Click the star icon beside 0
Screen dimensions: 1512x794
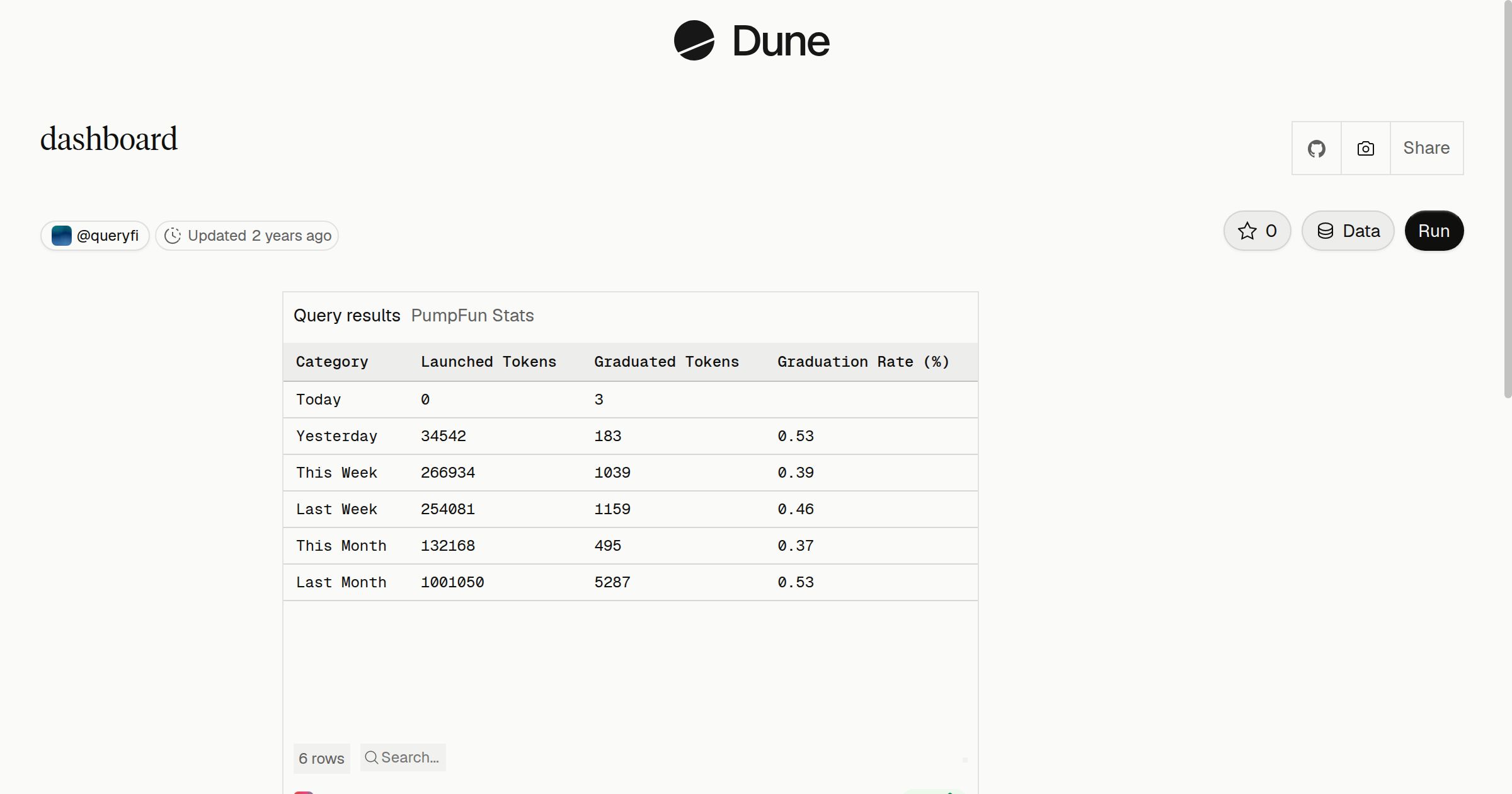point(1247,231)
